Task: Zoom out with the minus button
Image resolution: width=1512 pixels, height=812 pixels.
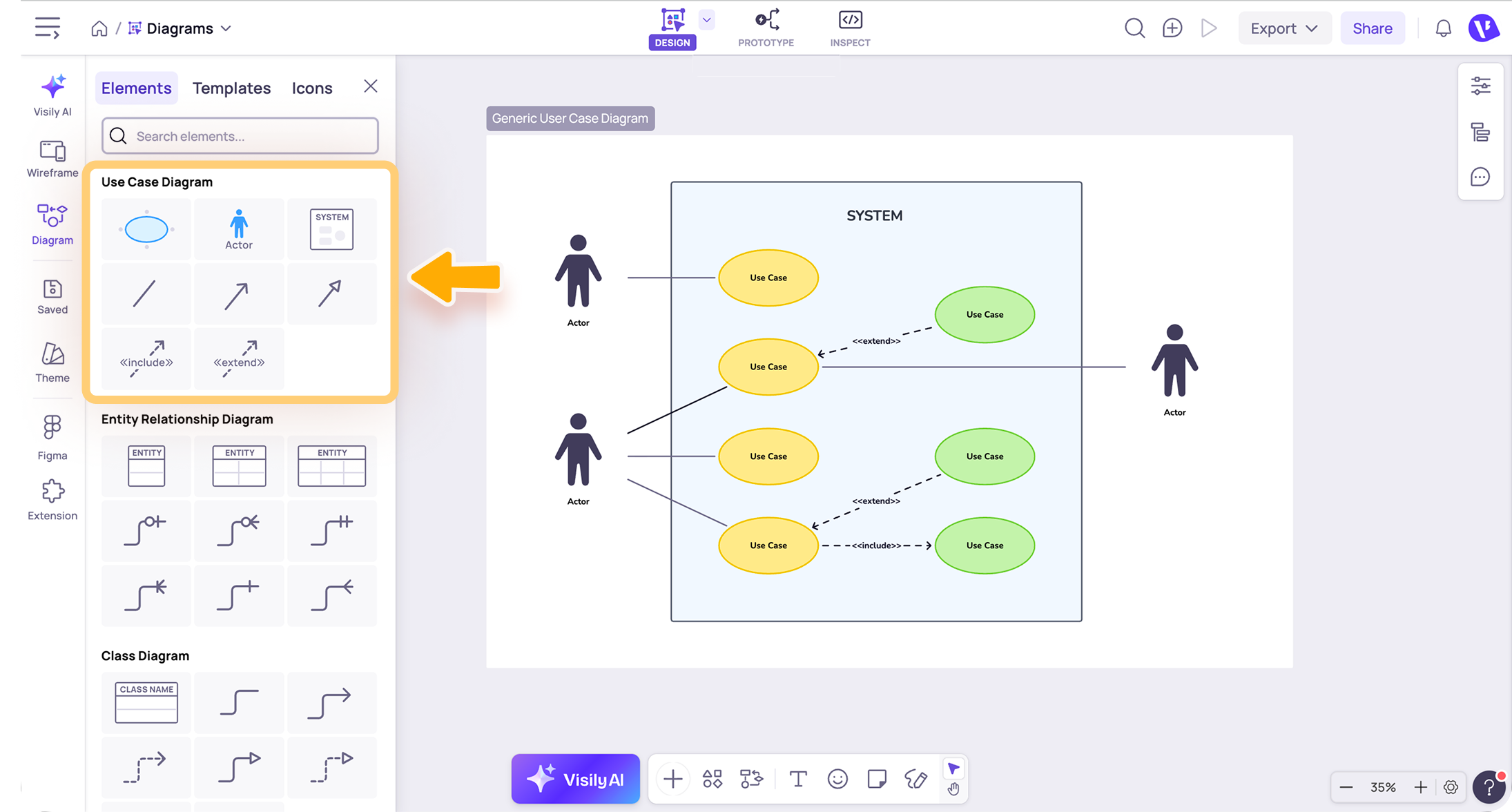Action: coord(1346,787)
